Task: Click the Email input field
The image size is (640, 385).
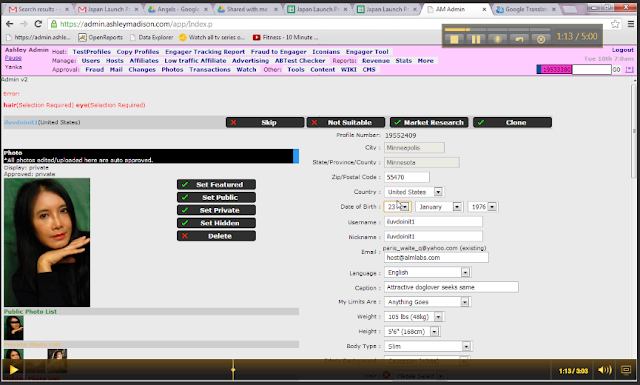Action: point(436,258)
